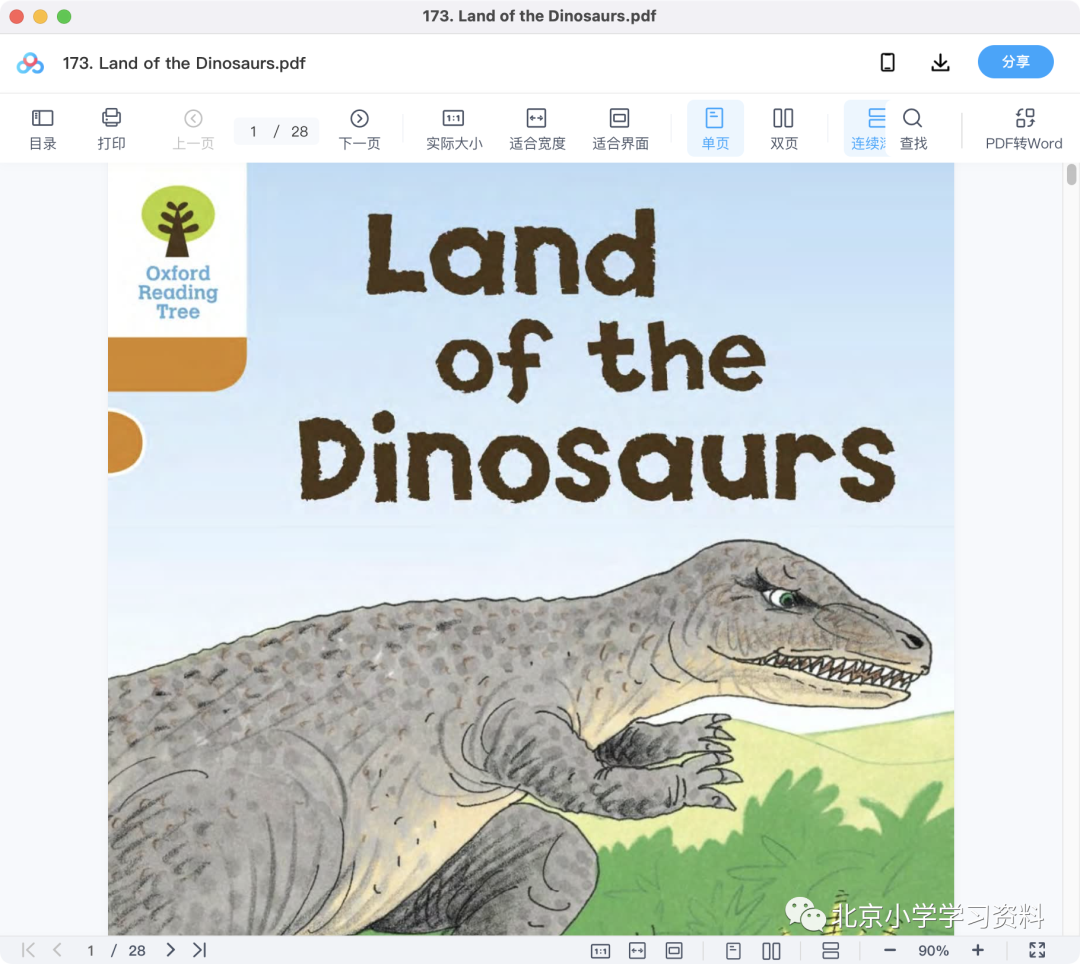
Task: Open 查找 search tool
Action: [x=913, y=129]
